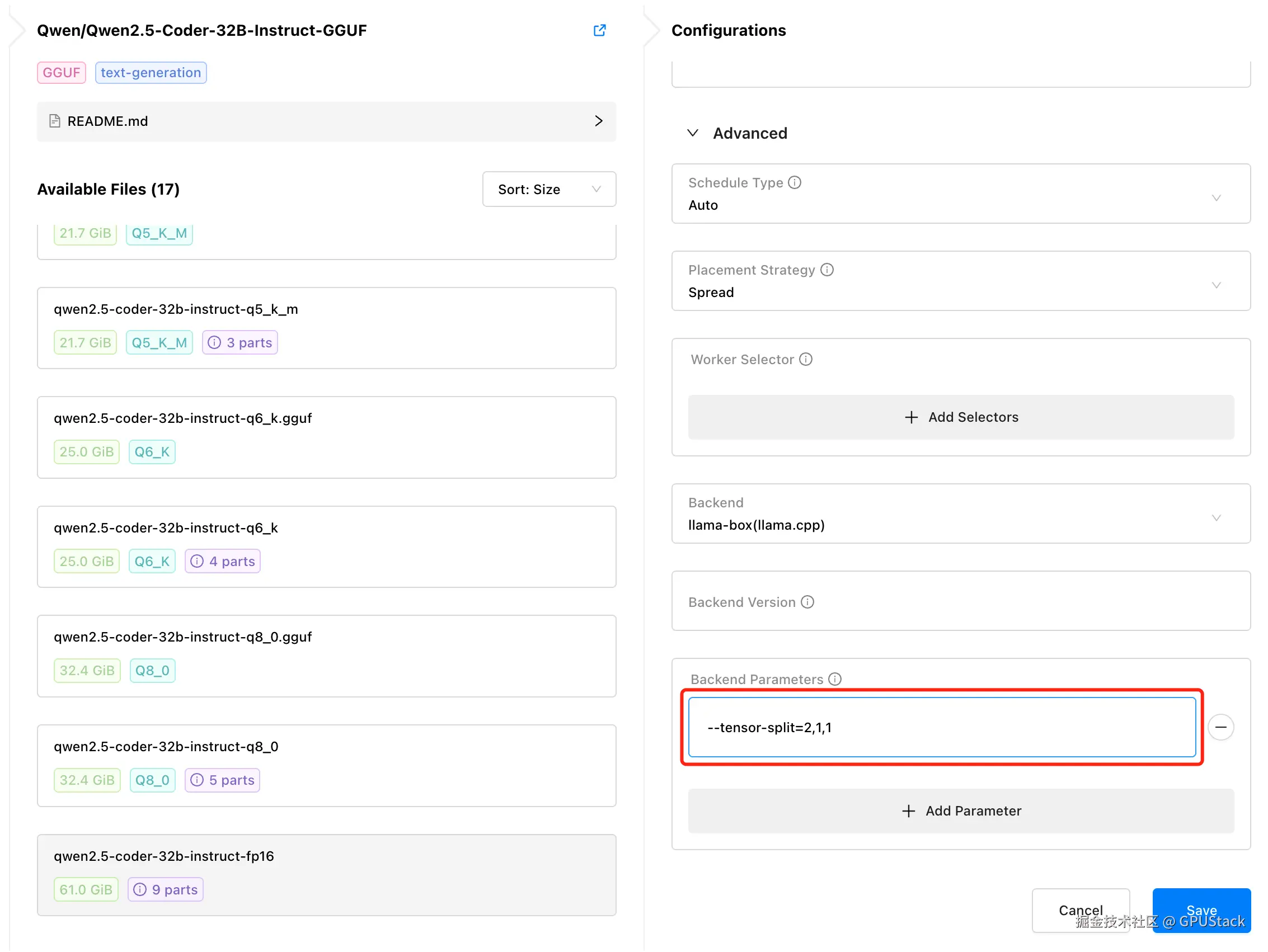The image size is (1268, 952).
Task: Click the 25.0 GiB tag on q6_k.gguf
Action: pyautogui.click(x=87, y=451)
